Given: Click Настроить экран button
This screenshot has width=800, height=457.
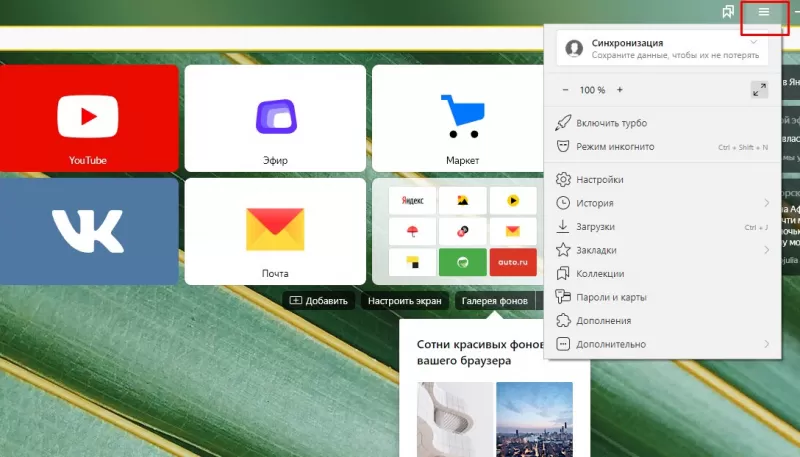Looking at the screenshot, I should (x=405, y=300).
